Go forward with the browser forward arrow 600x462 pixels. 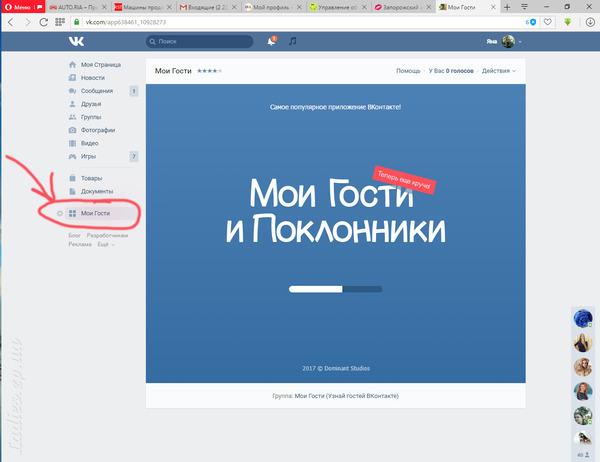[x=28, y=22]
